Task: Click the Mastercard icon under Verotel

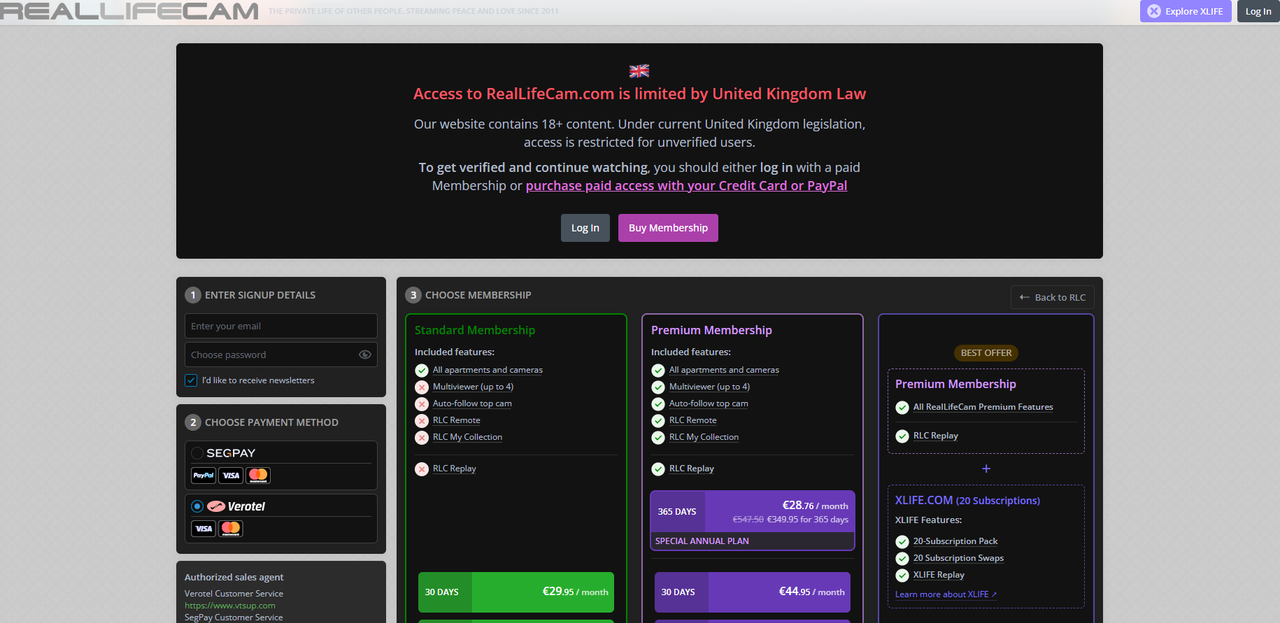Action: click(x=231, y=528)
